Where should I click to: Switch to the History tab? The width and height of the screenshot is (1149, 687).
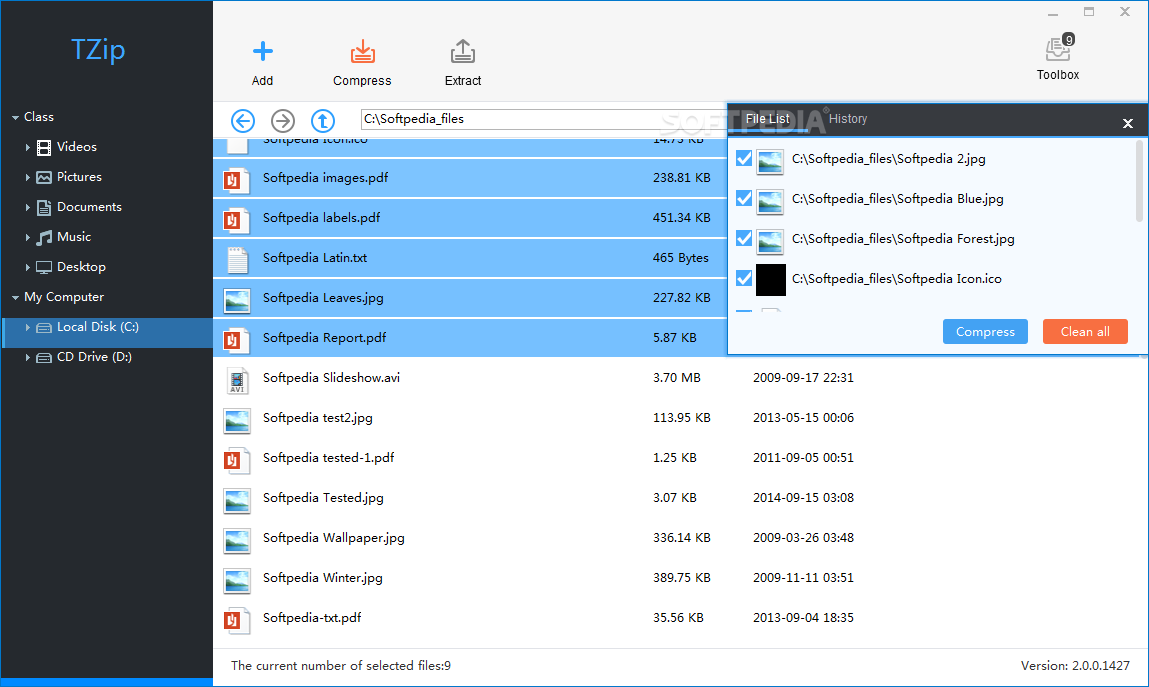pyautogui.click(x=848, y=119)
